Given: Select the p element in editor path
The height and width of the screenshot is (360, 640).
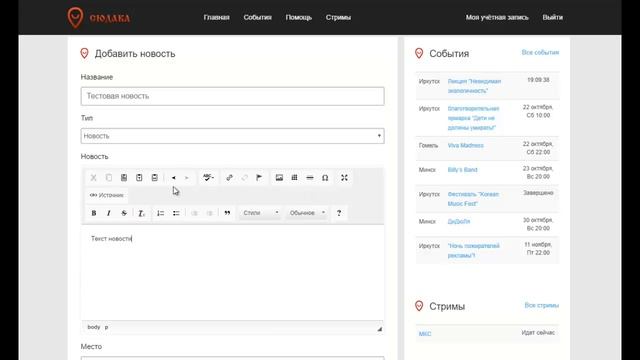Looking at the screenshot, I should coord(107,327).
